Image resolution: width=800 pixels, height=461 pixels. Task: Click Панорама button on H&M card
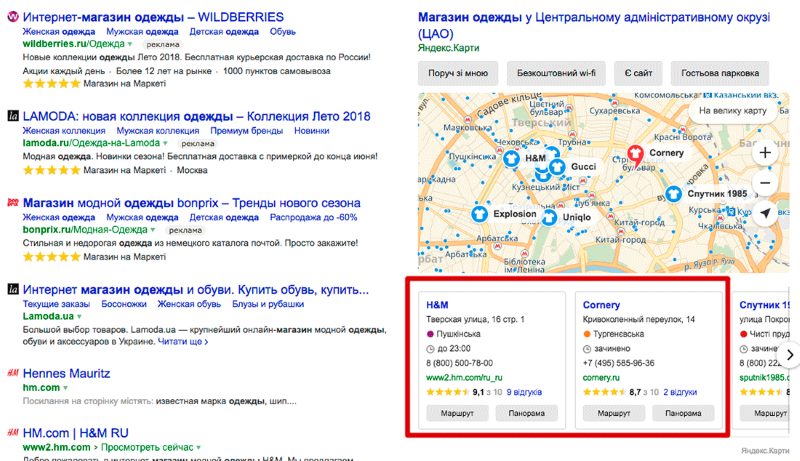[x=527, y=413]
